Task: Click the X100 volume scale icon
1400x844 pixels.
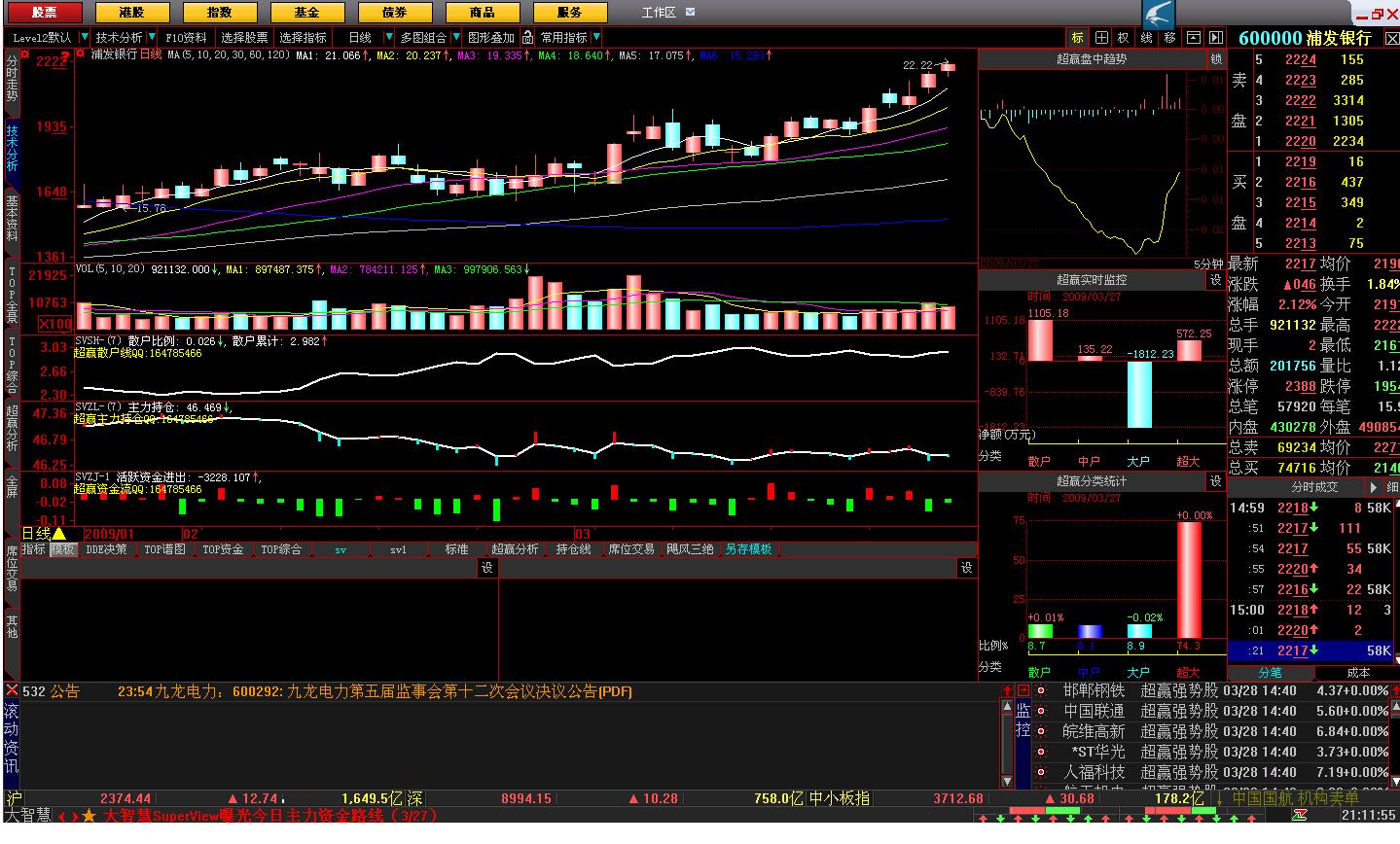Action: [57, 324]
